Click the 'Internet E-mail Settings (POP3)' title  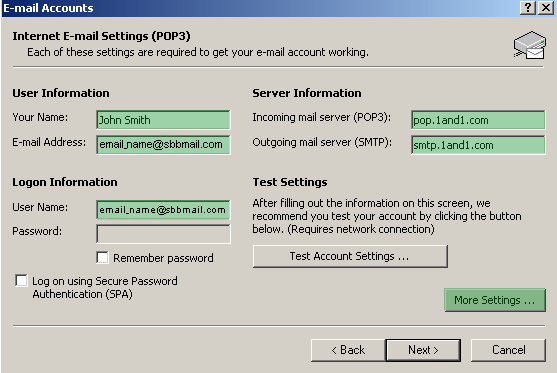(102, 36)
